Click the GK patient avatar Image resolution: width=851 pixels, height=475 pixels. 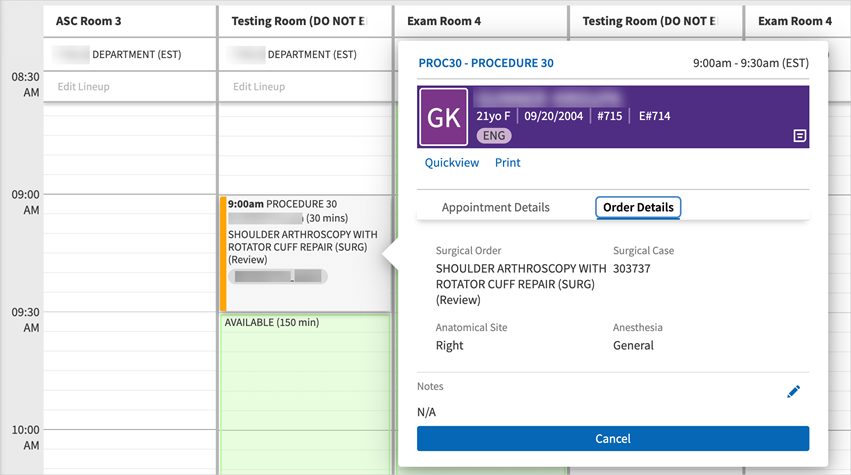click(x=444, y=117)
